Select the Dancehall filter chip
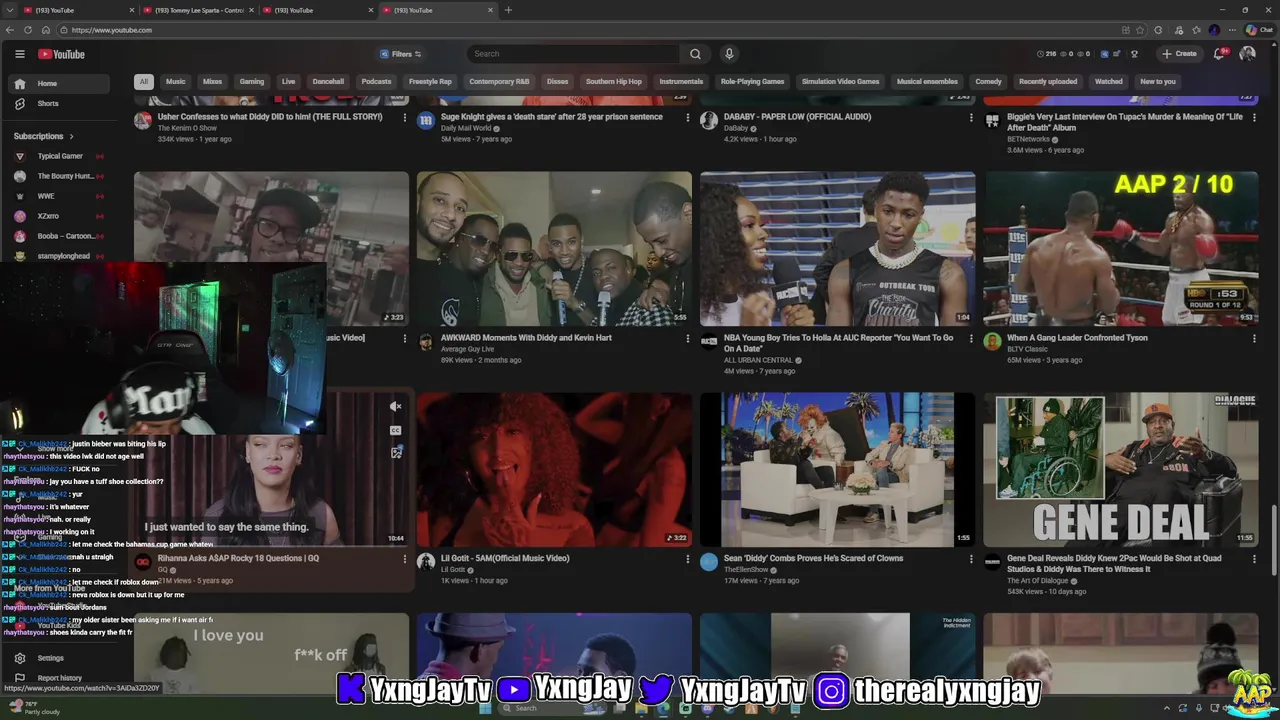This screenshot has width=1280, height=720. point(328,82)
